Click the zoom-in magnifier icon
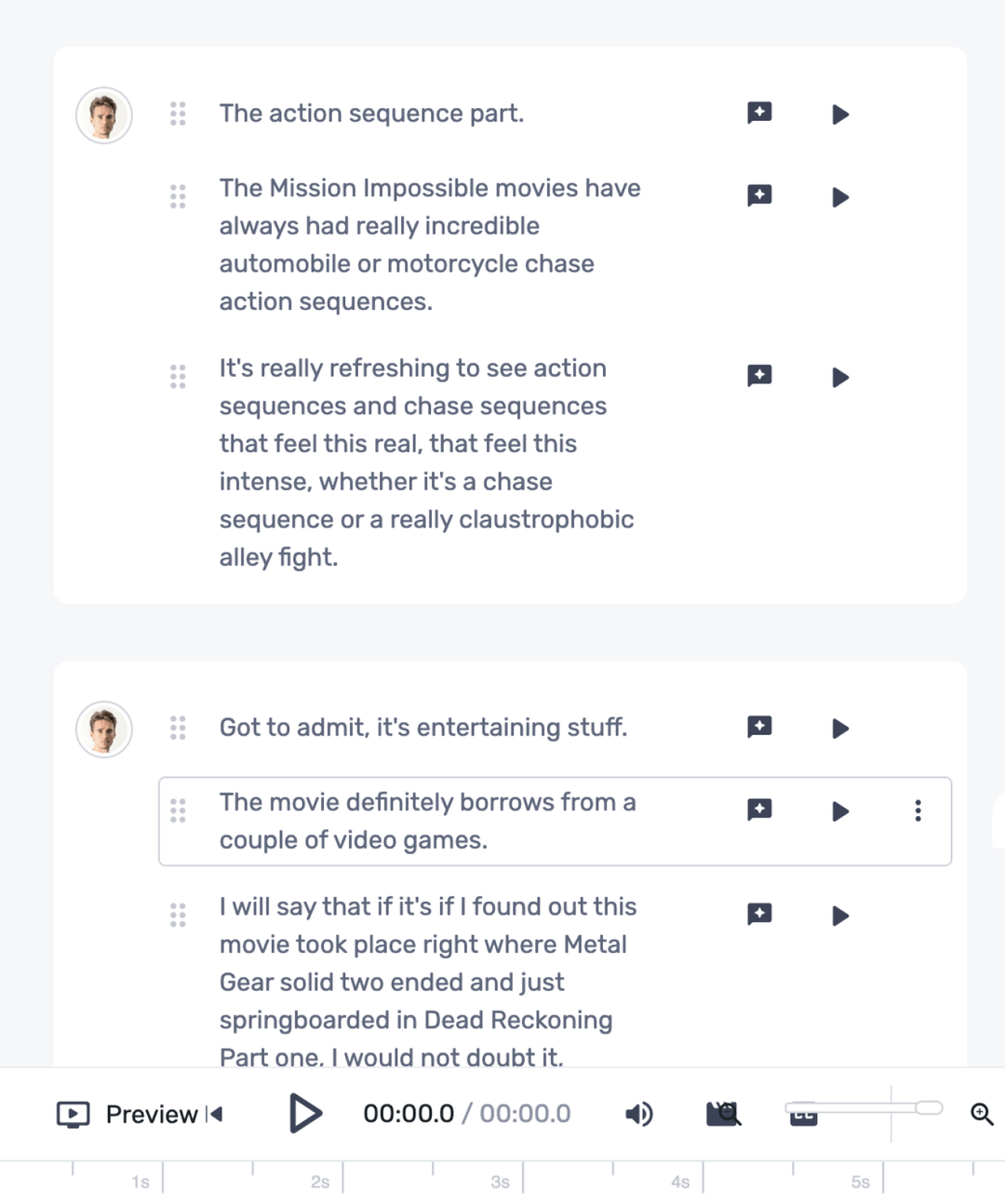The image size is (1005, 1204). click(x=982, y=1113)
